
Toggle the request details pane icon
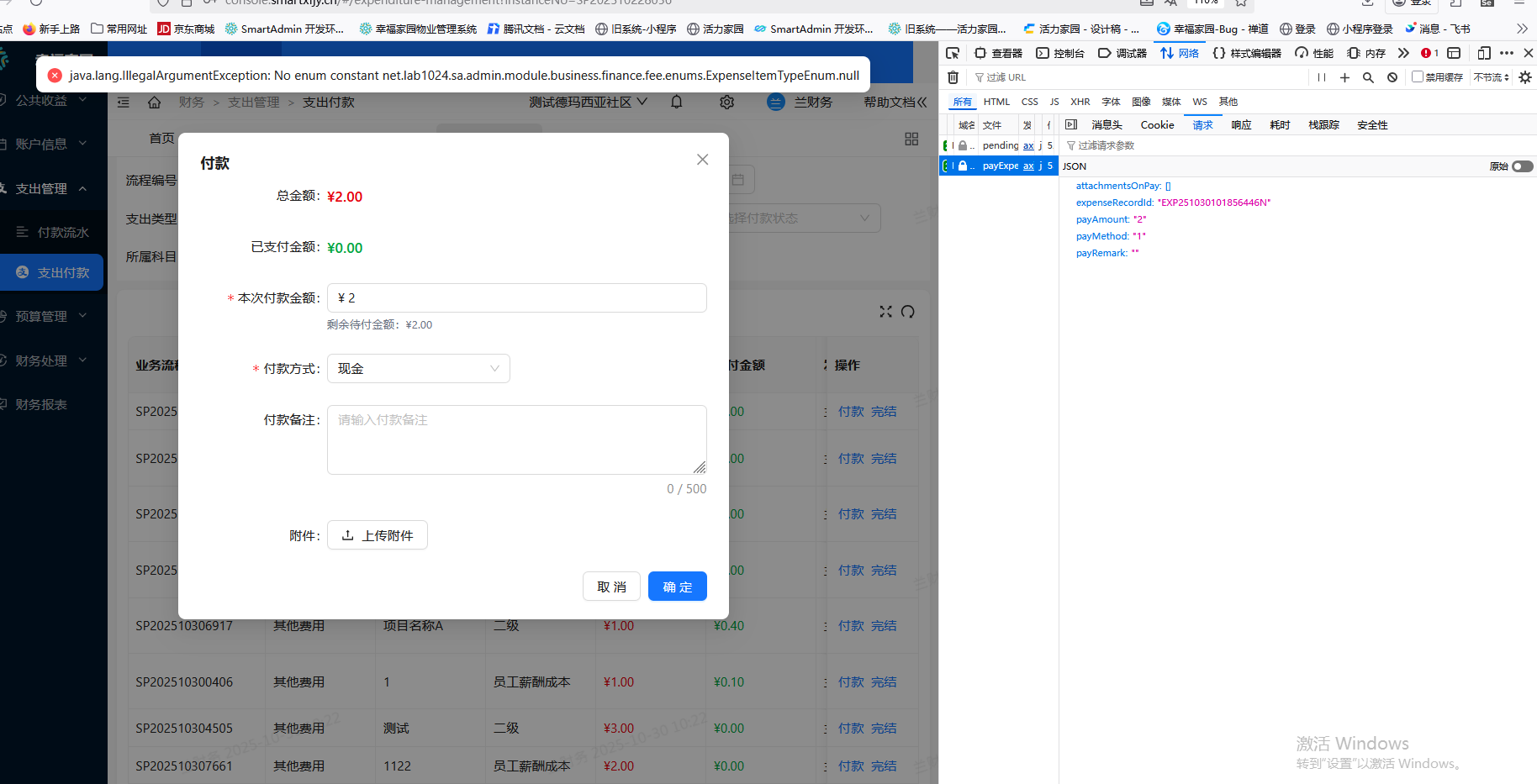[1071, 124]
